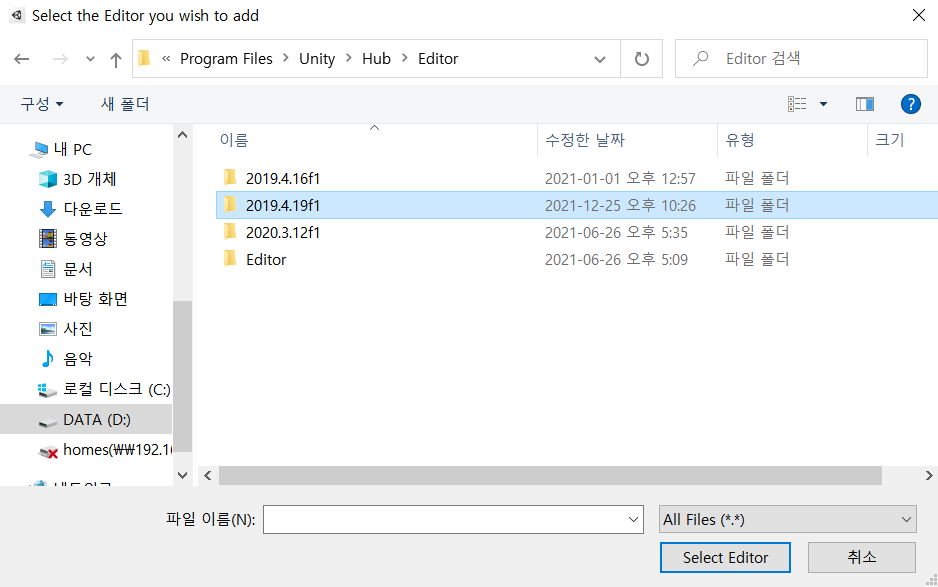Toggle the preview pane

point(865,104)
